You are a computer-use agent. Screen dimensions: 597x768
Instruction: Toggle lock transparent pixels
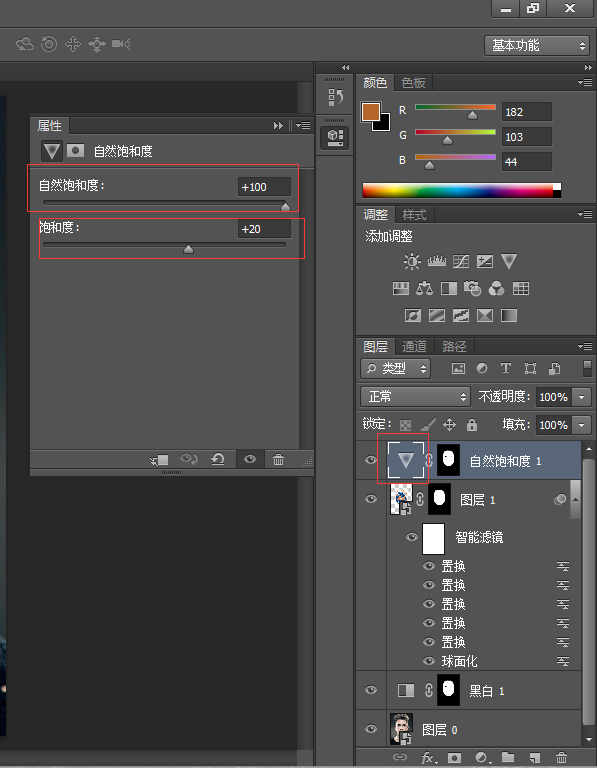406,425
